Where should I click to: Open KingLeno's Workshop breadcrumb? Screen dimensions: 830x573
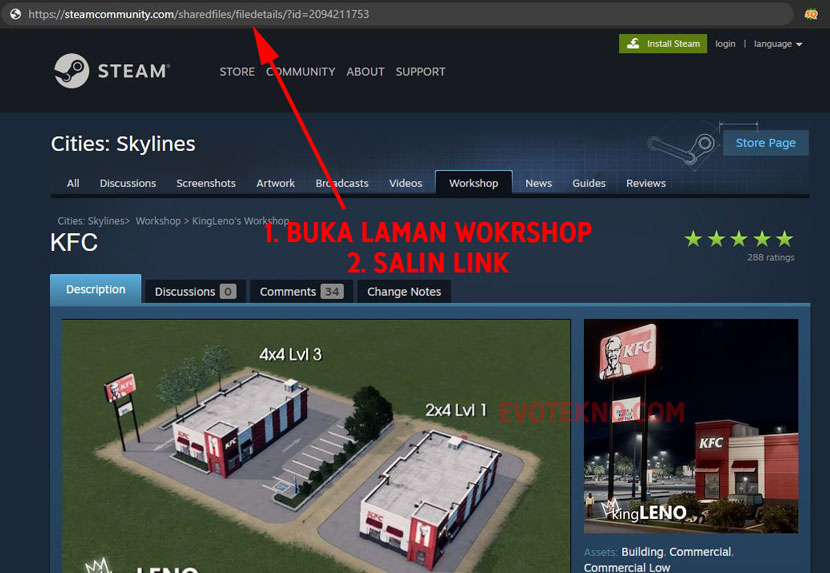pos(240,221)
